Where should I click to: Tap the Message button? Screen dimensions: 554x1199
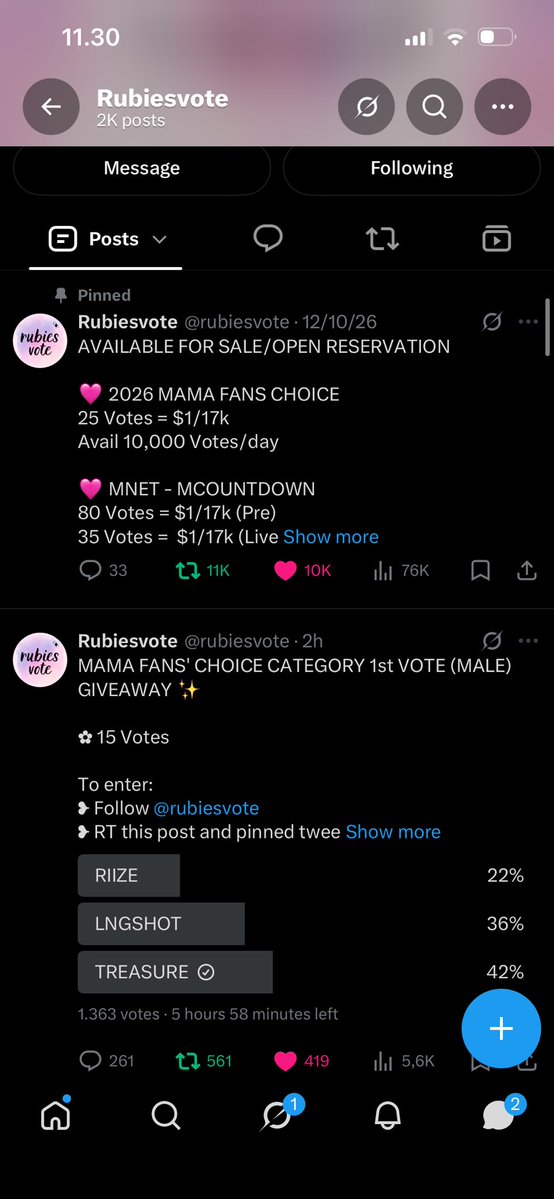tap(142, 168)
